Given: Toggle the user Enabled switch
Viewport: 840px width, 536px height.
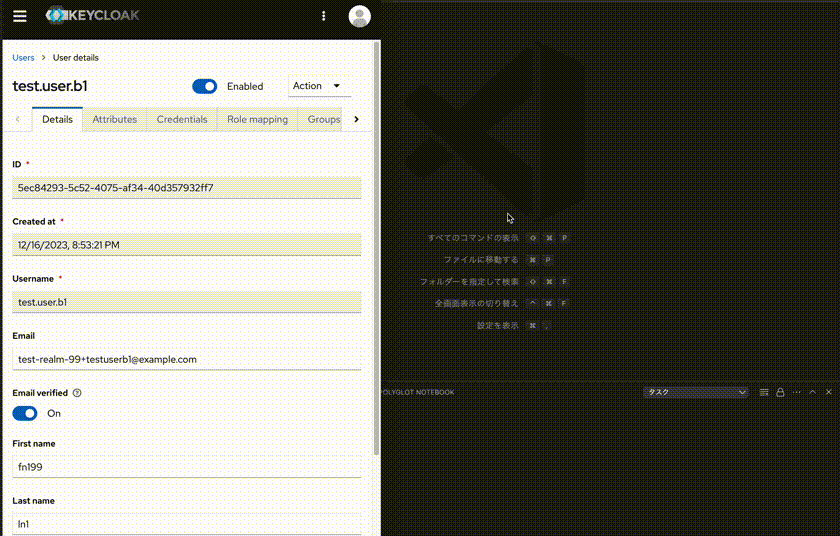Looking at the screenshot, I should point(205,86).
